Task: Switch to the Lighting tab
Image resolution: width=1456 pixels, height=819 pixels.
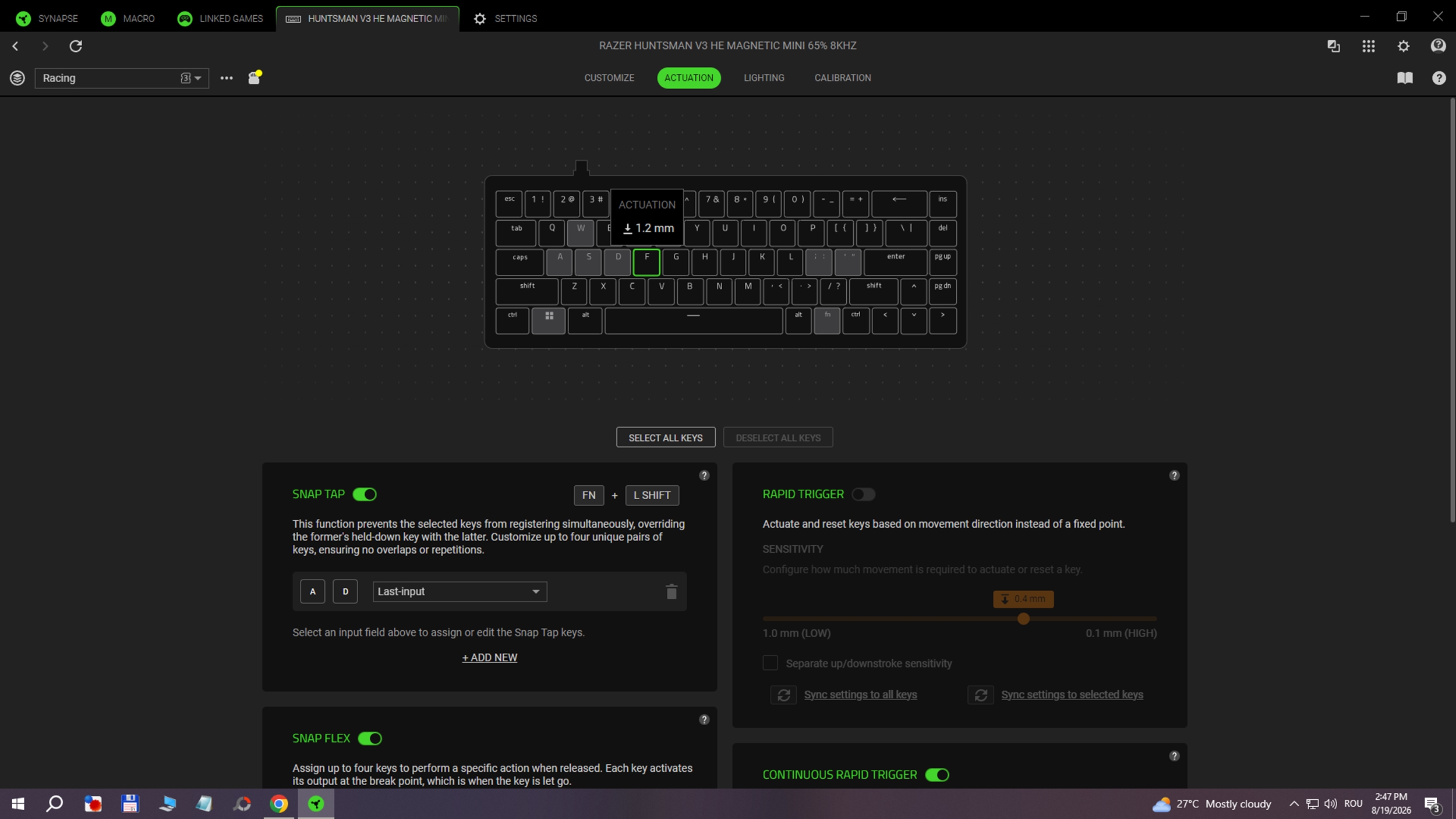Action: tap(764, 77)
